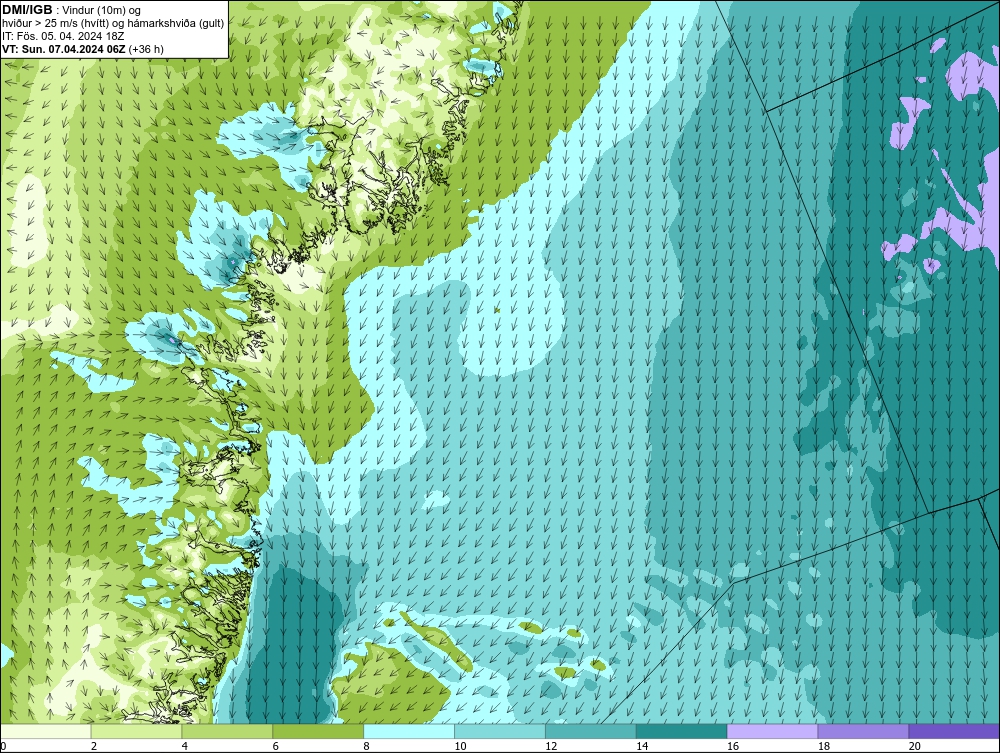The height and width of the screenshot is (753, 1000).
Task: Click the 2–4 m/s light green legend swatch
Action: [x=136, y=731]
